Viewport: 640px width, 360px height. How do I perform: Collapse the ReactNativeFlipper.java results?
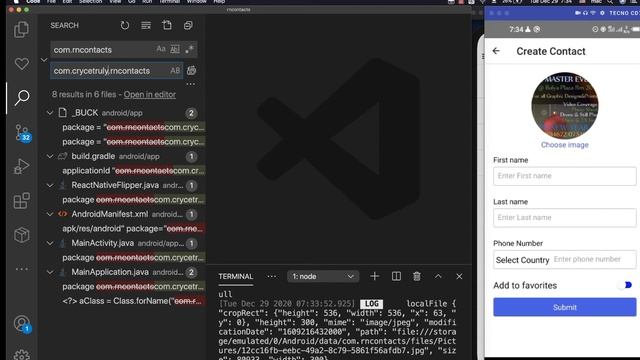coord(49,185)
